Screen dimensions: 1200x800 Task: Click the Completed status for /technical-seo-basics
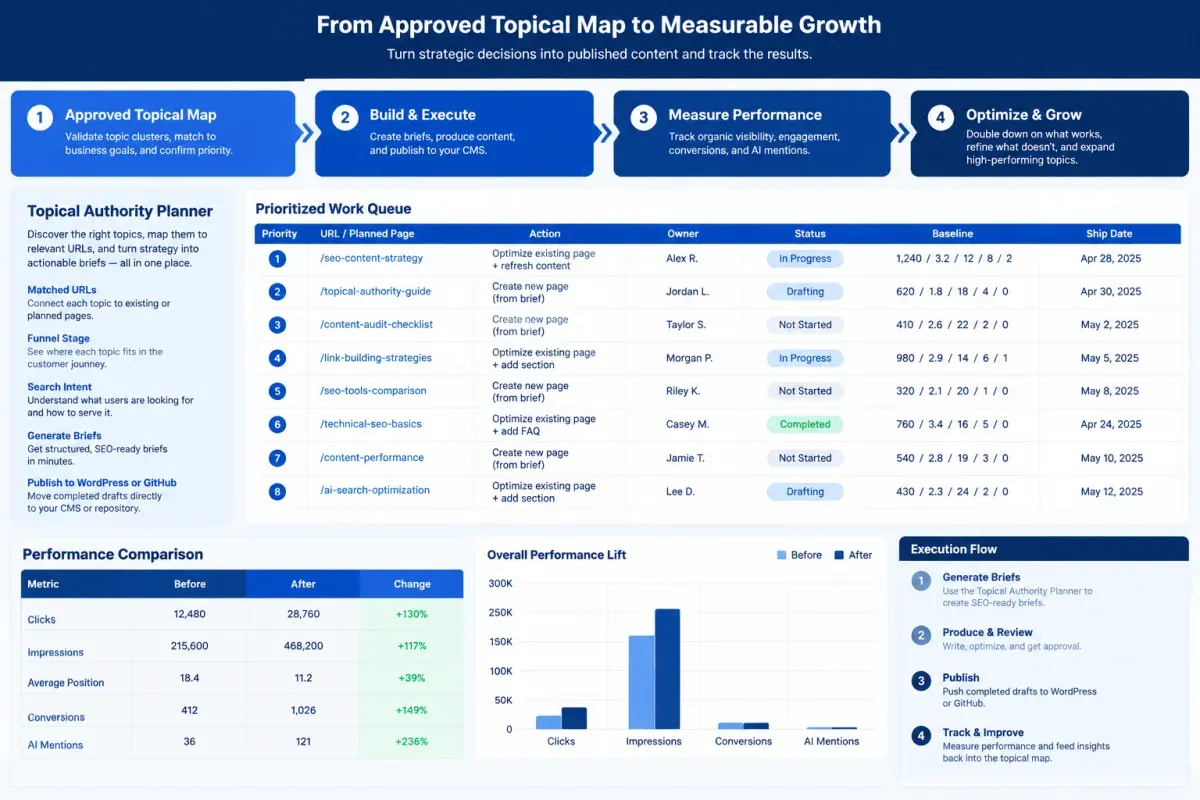[x=805, y=424]
